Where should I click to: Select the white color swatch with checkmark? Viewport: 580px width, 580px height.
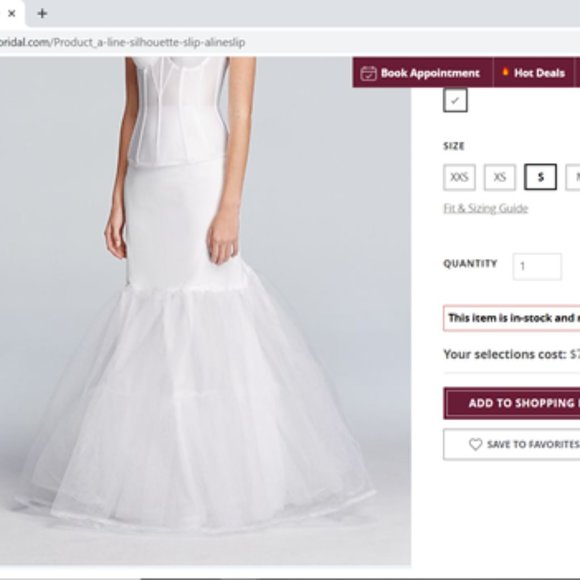pyautogui.click(x=455, y=100)
